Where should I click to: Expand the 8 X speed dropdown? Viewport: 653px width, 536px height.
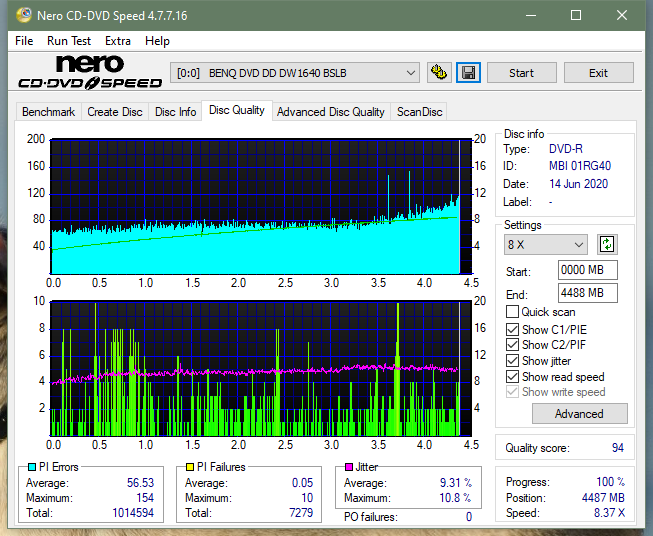546,244
